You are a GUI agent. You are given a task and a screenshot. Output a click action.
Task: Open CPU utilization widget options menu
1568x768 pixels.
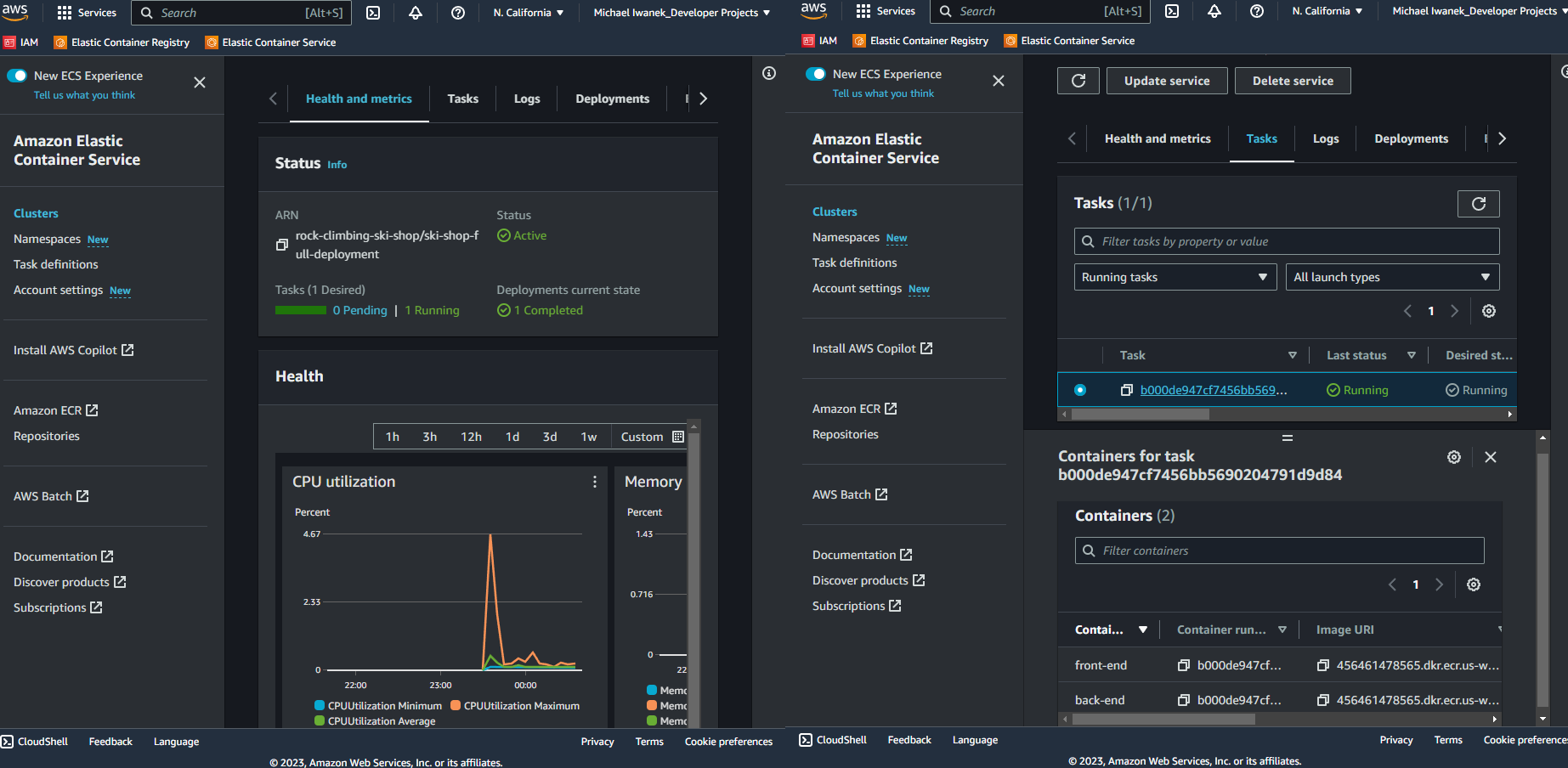click(595, 482)
